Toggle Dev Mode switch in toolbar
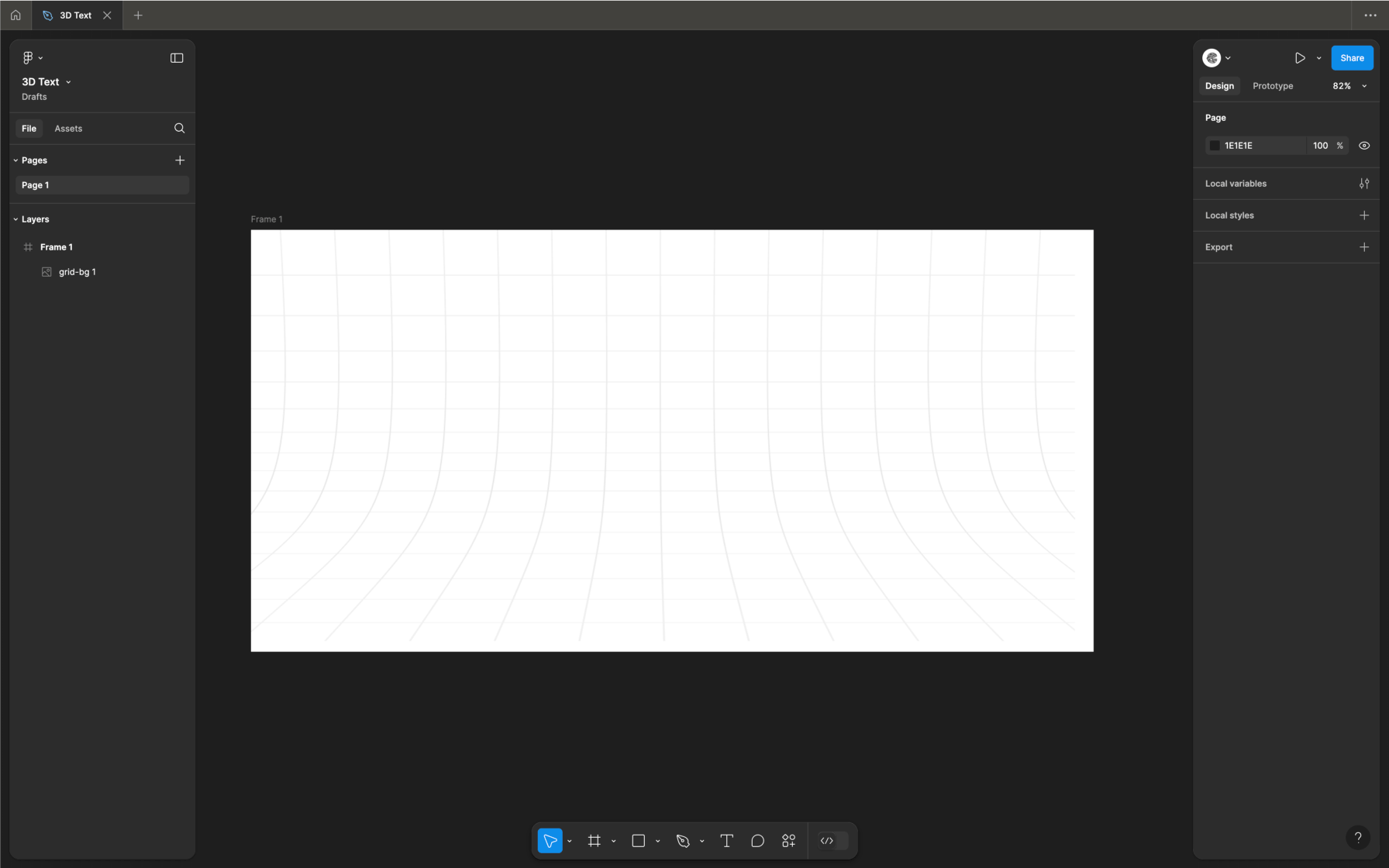This screenshot has height=868, width=1389. click(x=832, y=841)
